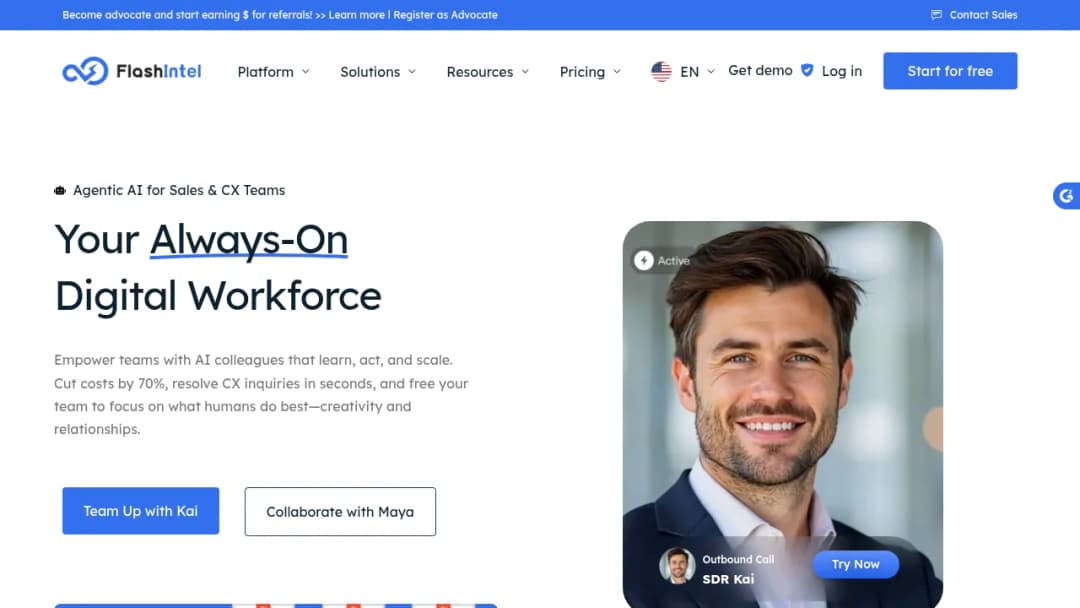The width and height of the screenshot is (1080, 608).
Task: Open the EN language dropdown arrow
Action: (x=711, y=72)
